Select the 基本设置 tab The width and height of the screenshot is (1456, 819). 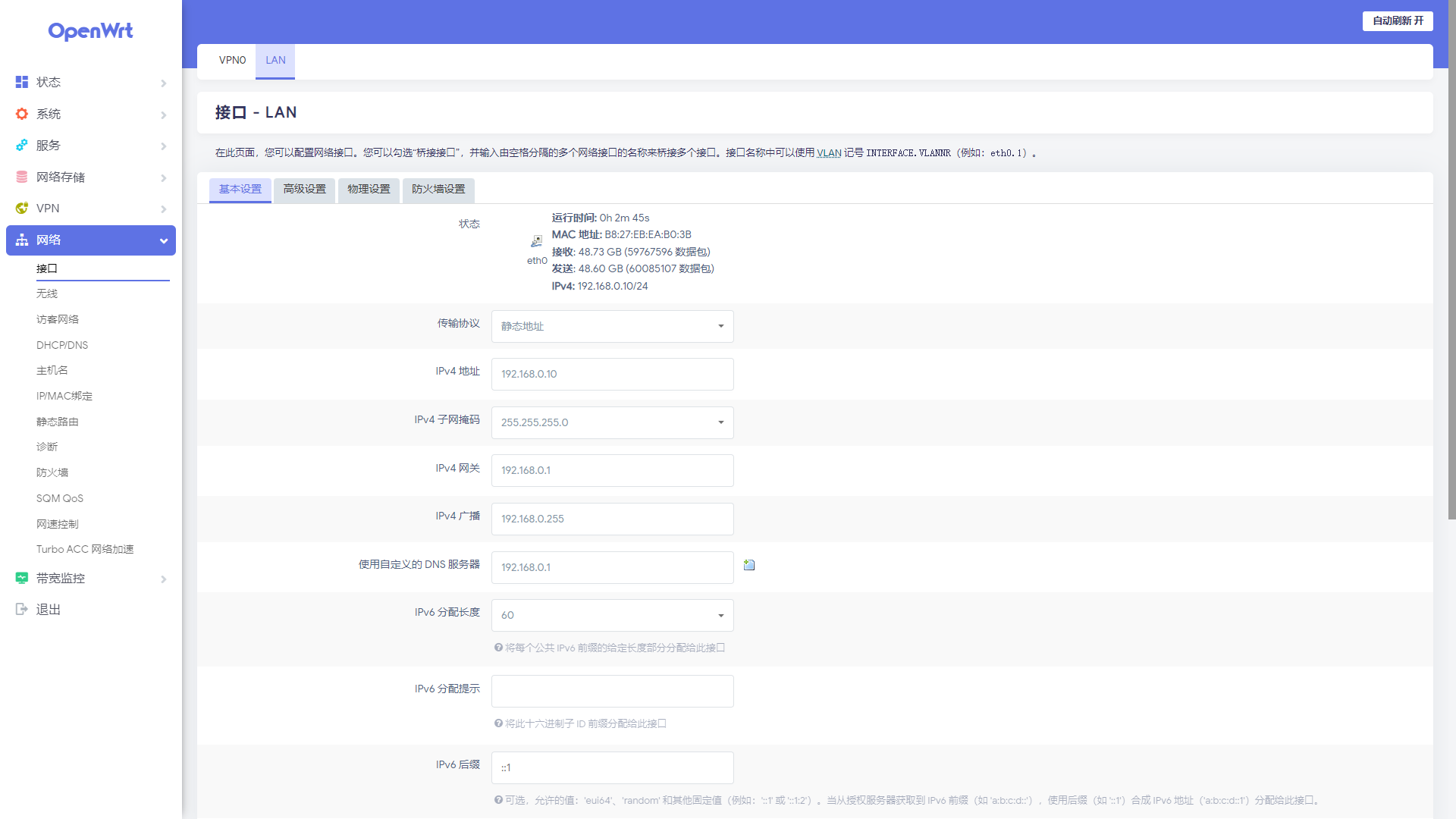(x=240, y=190)
